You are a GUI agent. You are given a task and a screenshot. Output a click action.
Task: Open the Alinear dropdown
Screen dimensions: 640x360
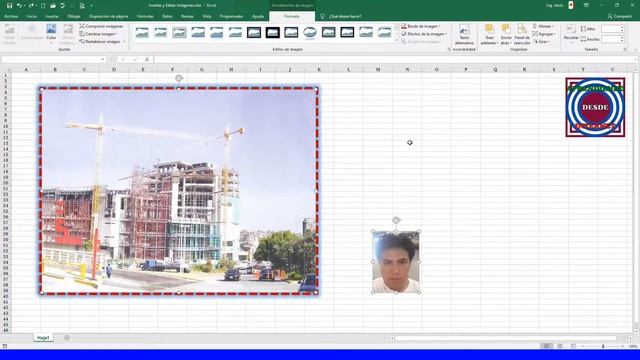pos(543,26)
